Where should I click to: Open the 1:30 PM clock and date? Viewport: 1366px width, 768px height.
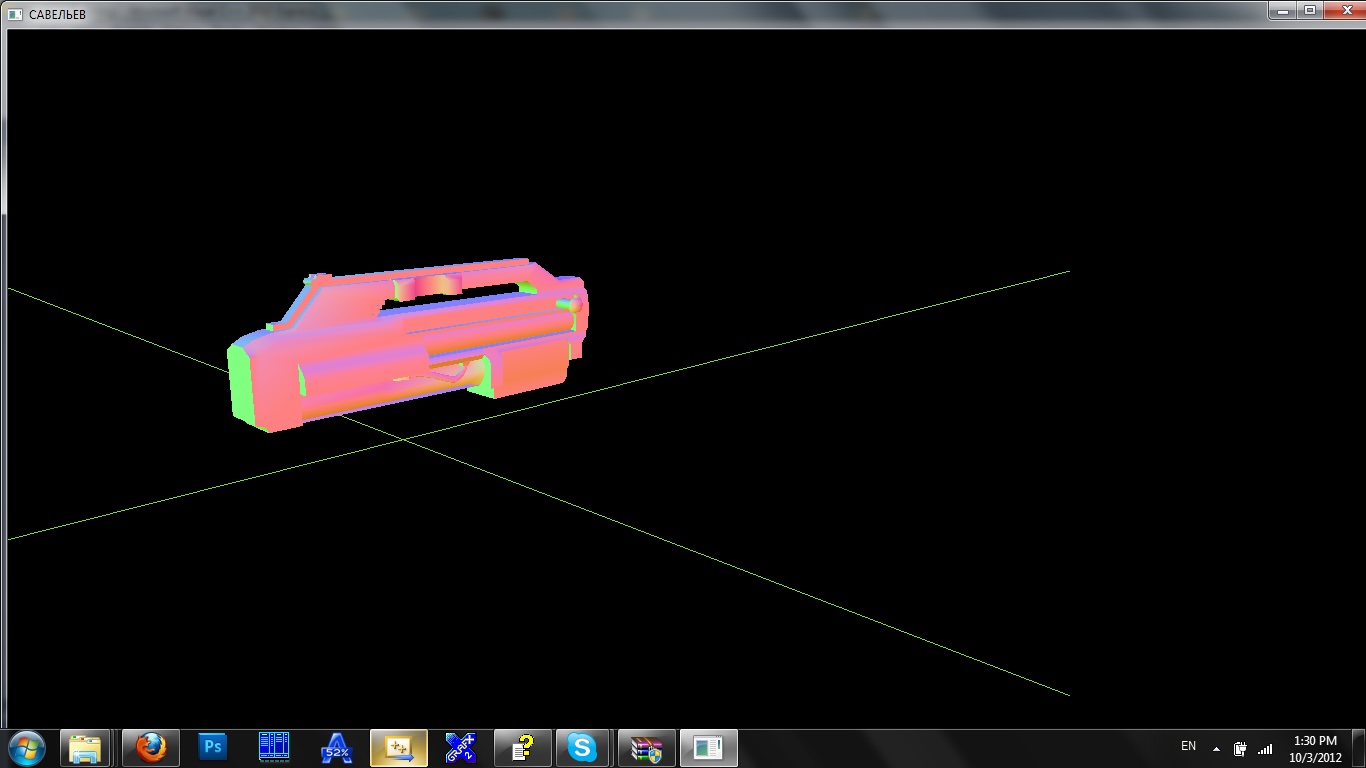(x=1315, y=748)
